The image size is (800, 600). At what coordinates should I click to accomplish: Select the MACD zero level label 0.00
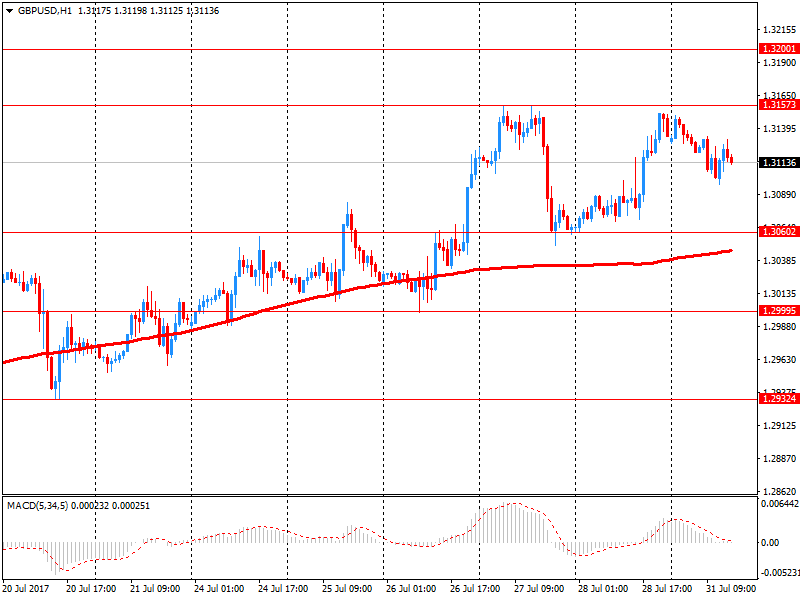click(770, 543)
